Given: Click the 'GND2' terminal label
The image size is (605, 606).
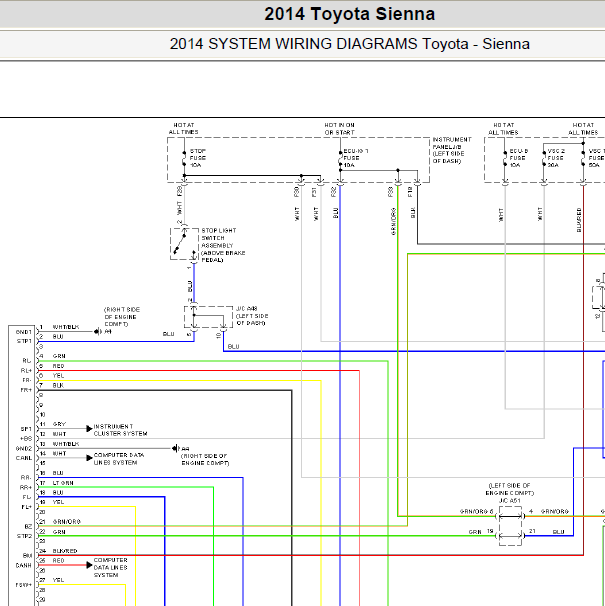Looking at the screenshot, I should click(24, 449).
